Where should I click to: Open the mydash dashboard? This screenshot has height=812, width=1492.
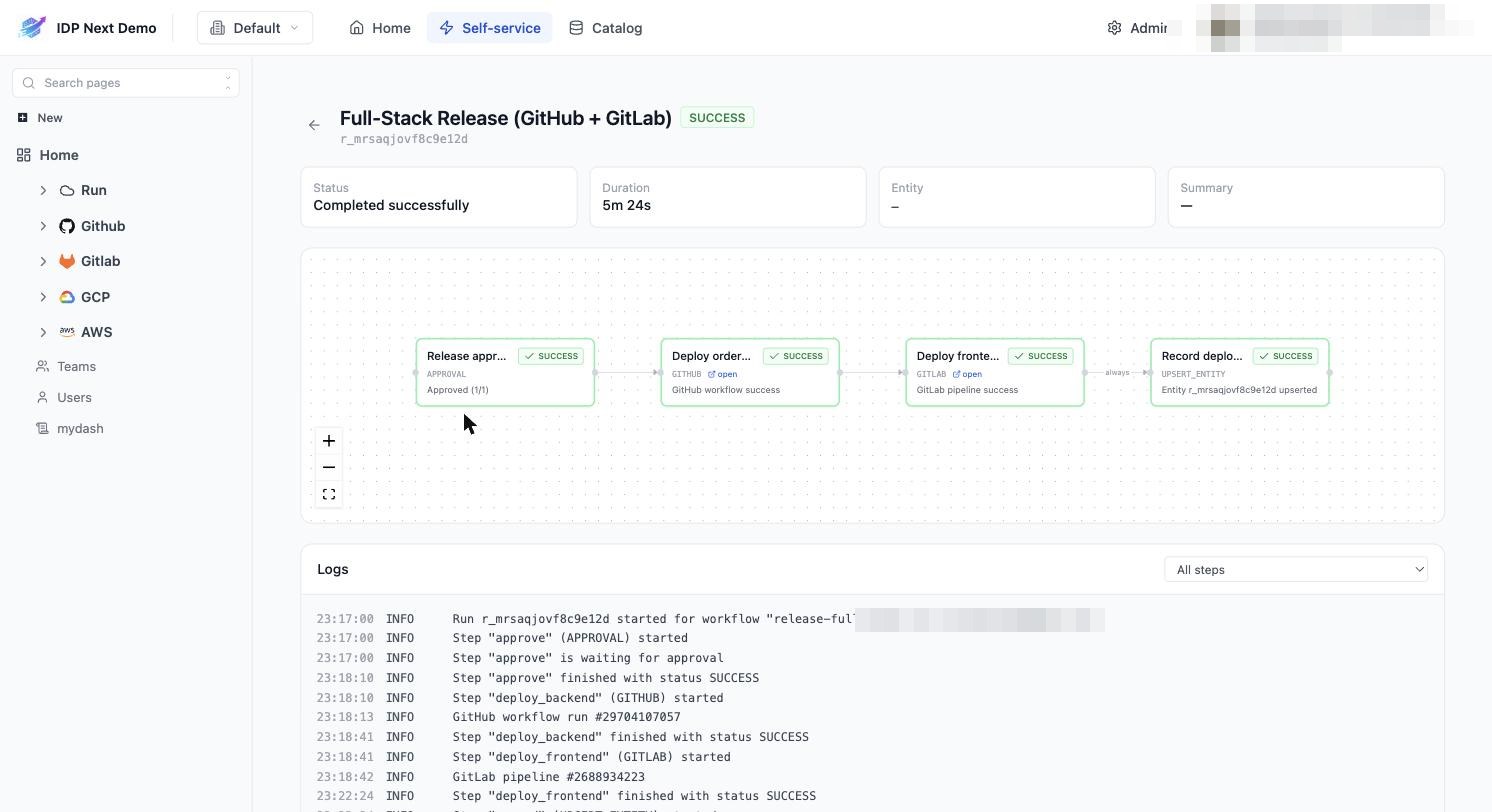pos(80,429)
